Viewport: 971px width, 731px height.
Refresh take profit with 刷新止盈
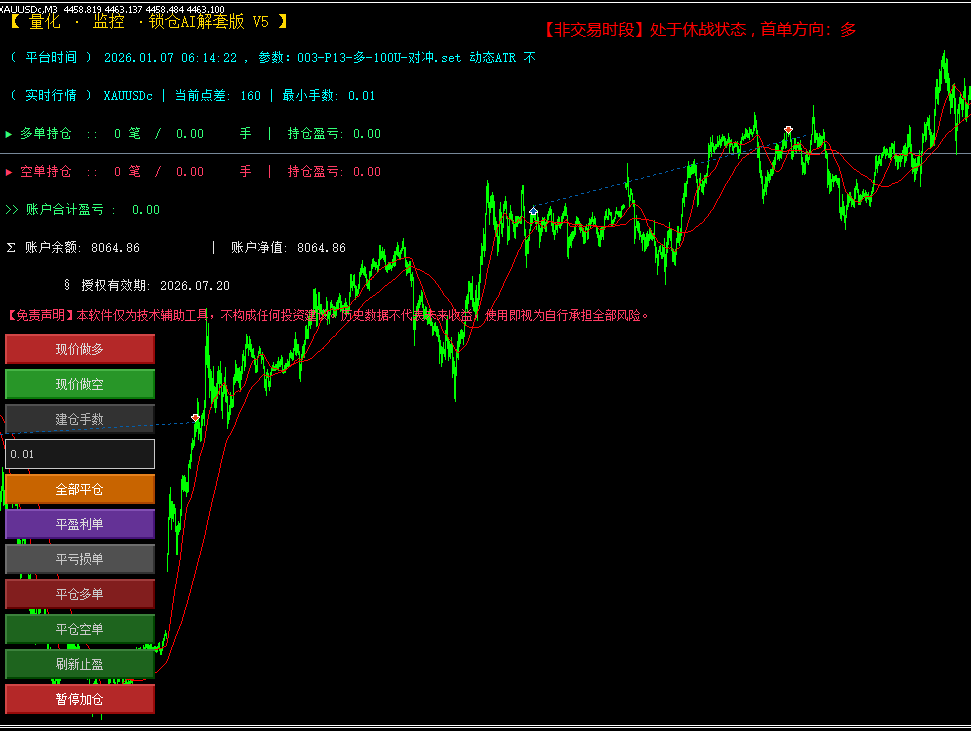point(80,664)
